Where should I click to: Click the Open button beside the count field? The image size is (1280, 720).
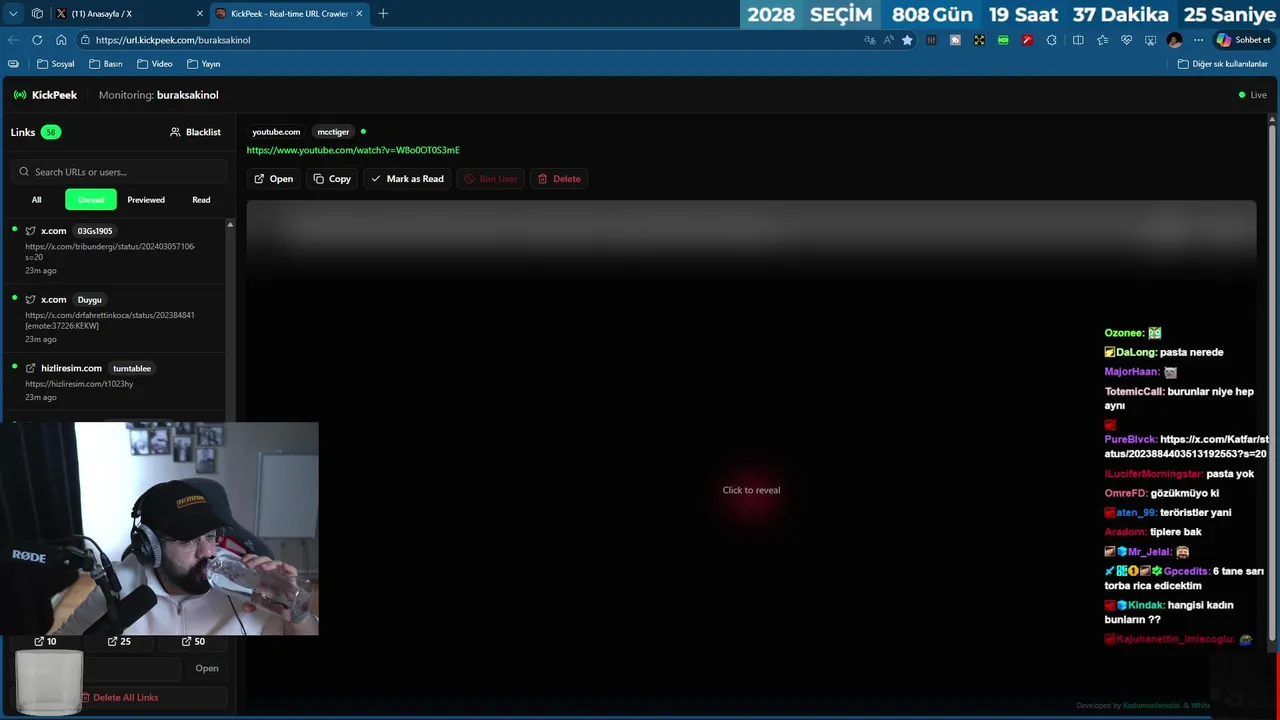pyautogui.click(x=207, y=668)
